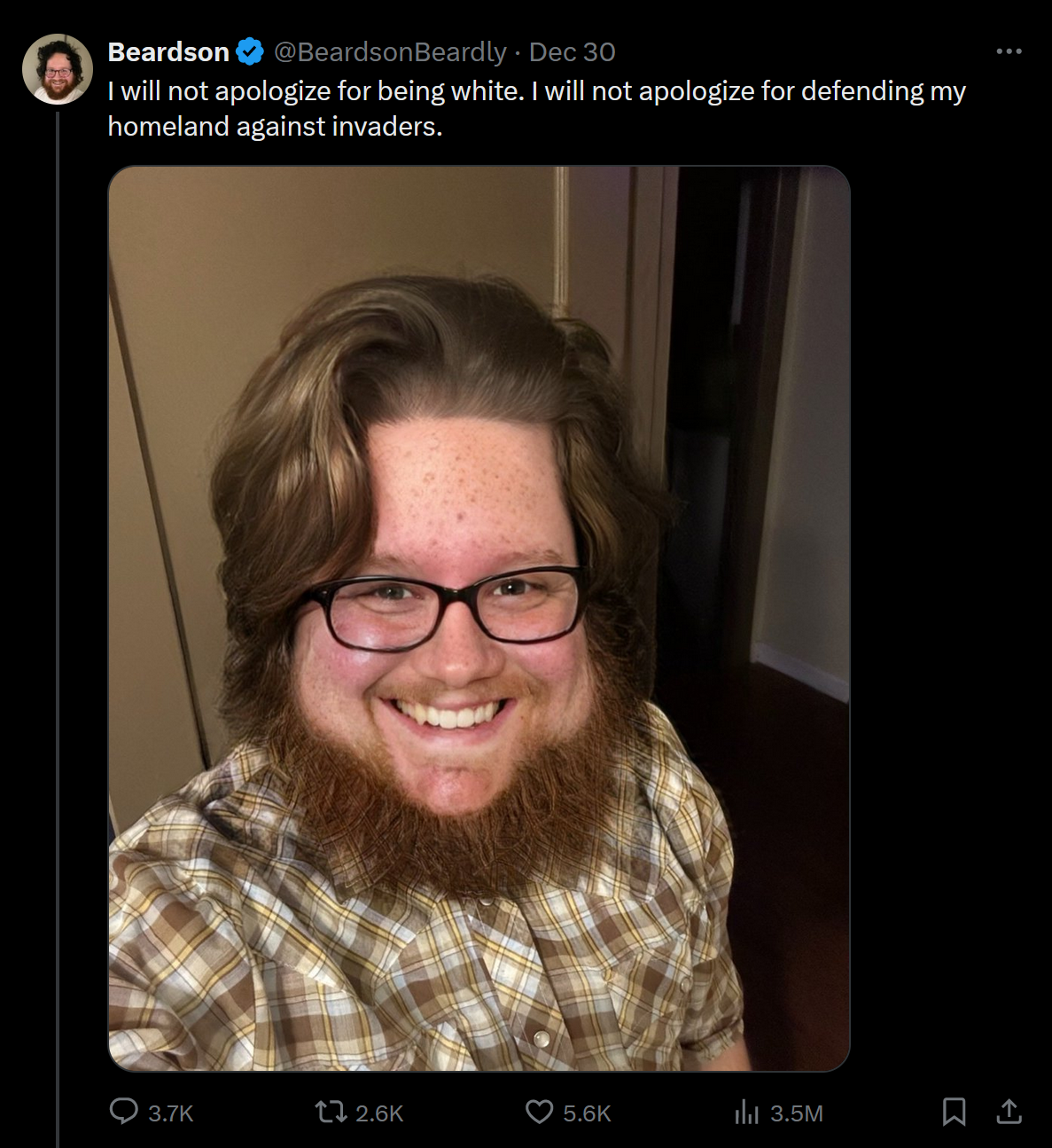Open the Dec 30 timestamp link
The width and height of the screenshot is (1052, 1148).
tap(572, 52)
